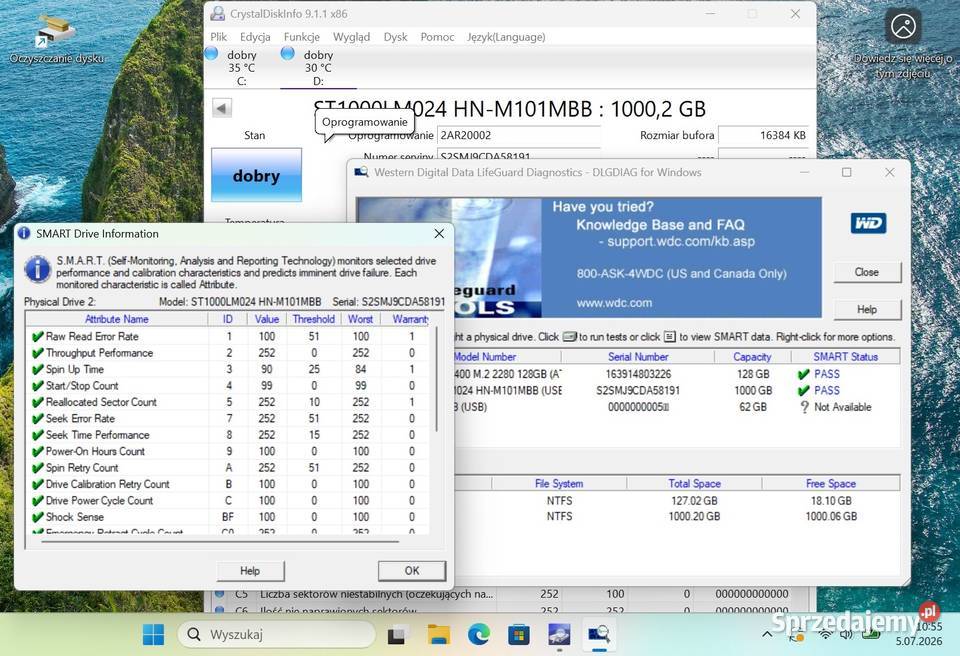Show hidden system tray icons

click(x=767, y=635)
